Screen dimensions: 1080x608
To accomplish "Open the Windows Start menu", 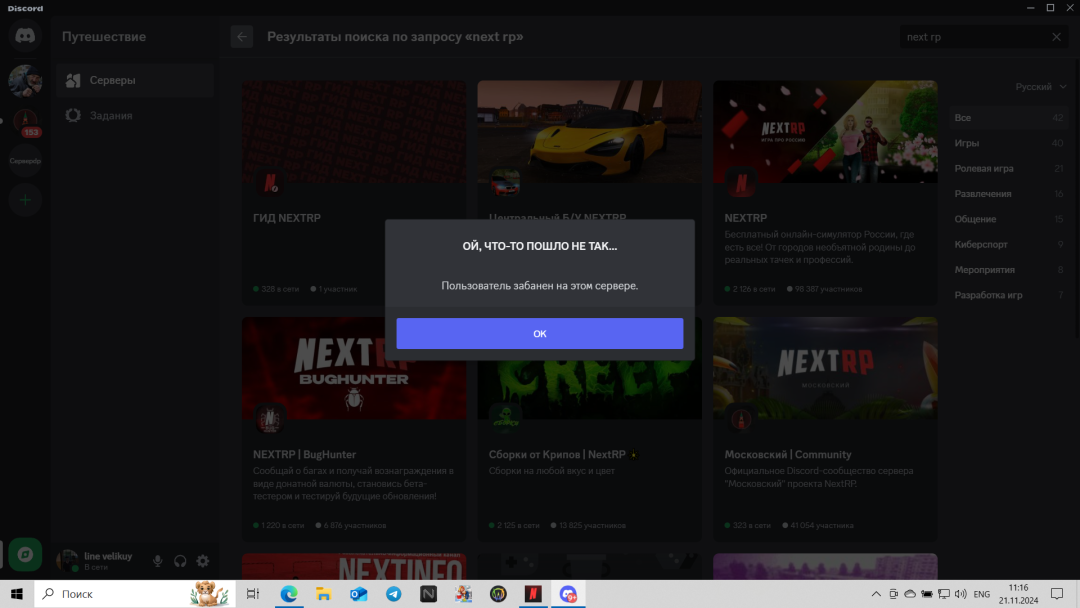I will click(x=17, y=594).
